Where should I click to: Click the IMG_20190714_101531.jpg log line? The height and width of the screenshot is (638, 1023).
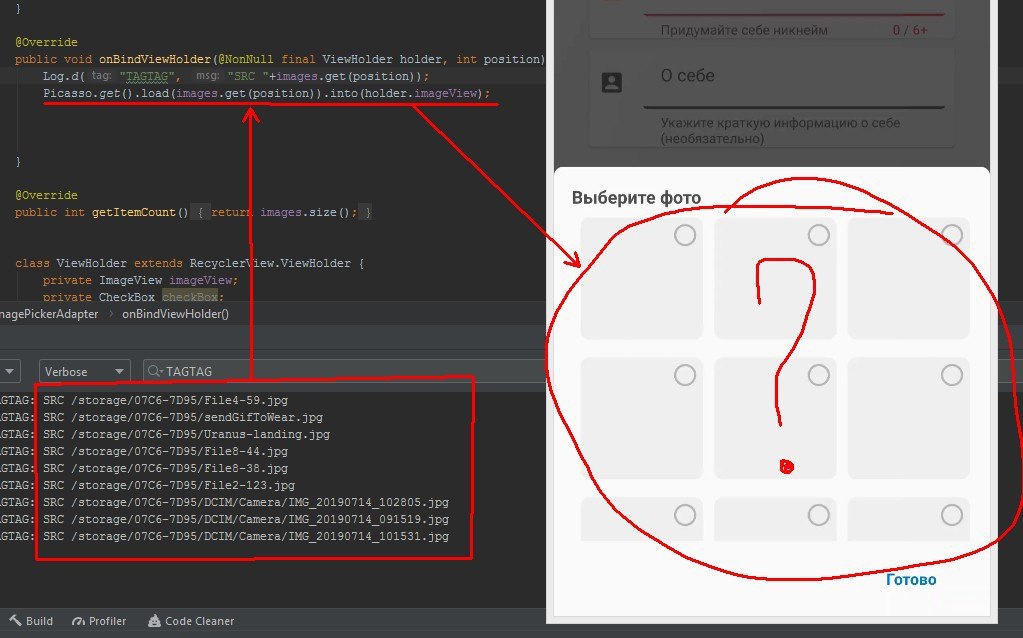coord(224,536)
